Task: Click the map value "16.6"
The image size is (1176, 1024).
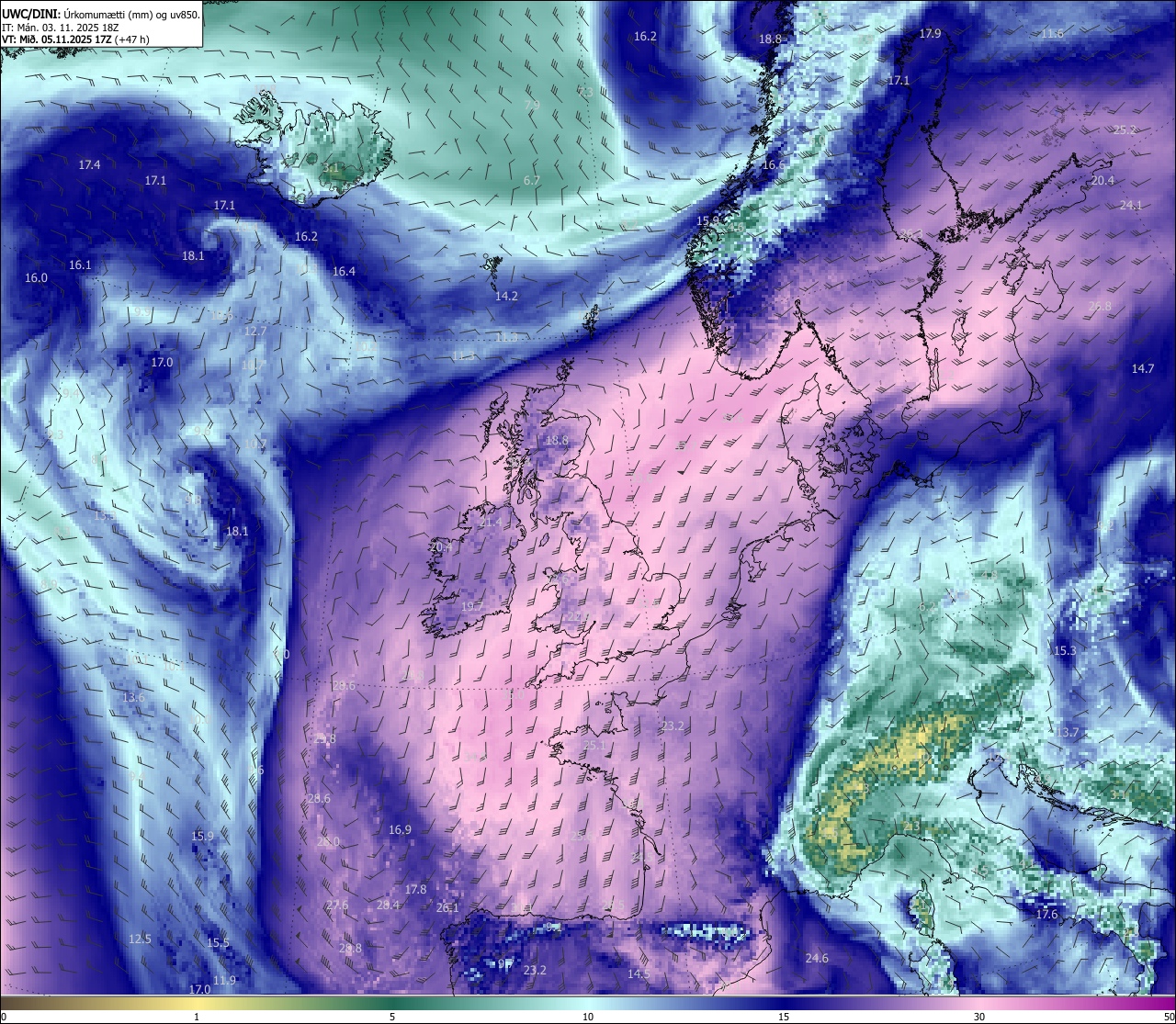Action: click(x=774, y=165)
